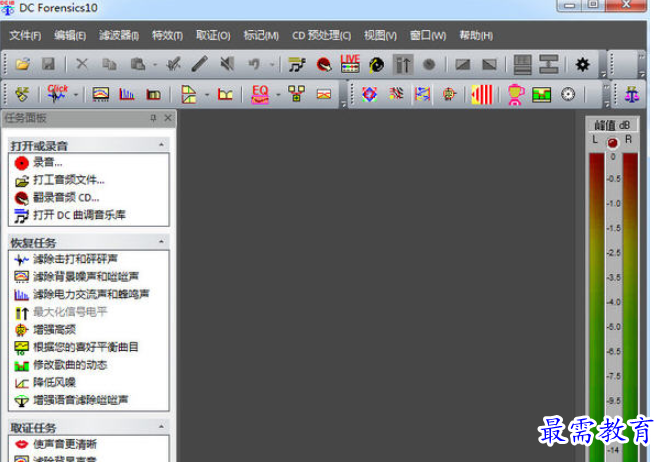Close the task panel
This screenshot has height=462, width=662.
[x=168, y=118]
